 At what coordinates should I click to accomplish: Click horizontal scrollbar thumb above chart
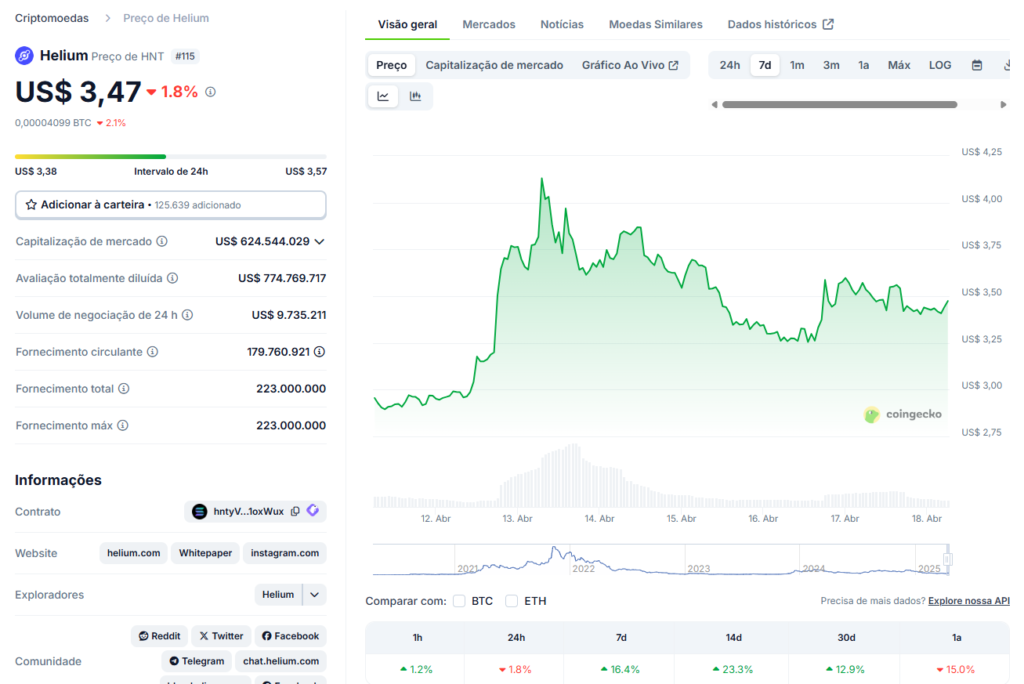[x=840, y=105]
